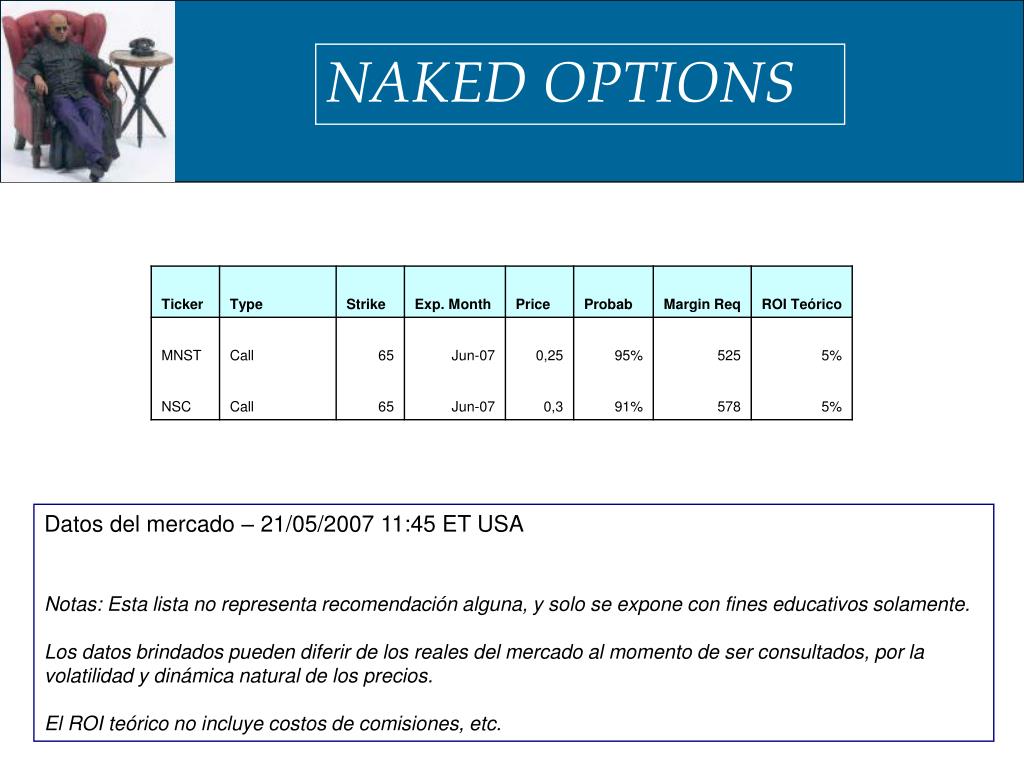This screenshot has height=768, width=1024.
Task: Click the seated man image
Action: [88, 91]
